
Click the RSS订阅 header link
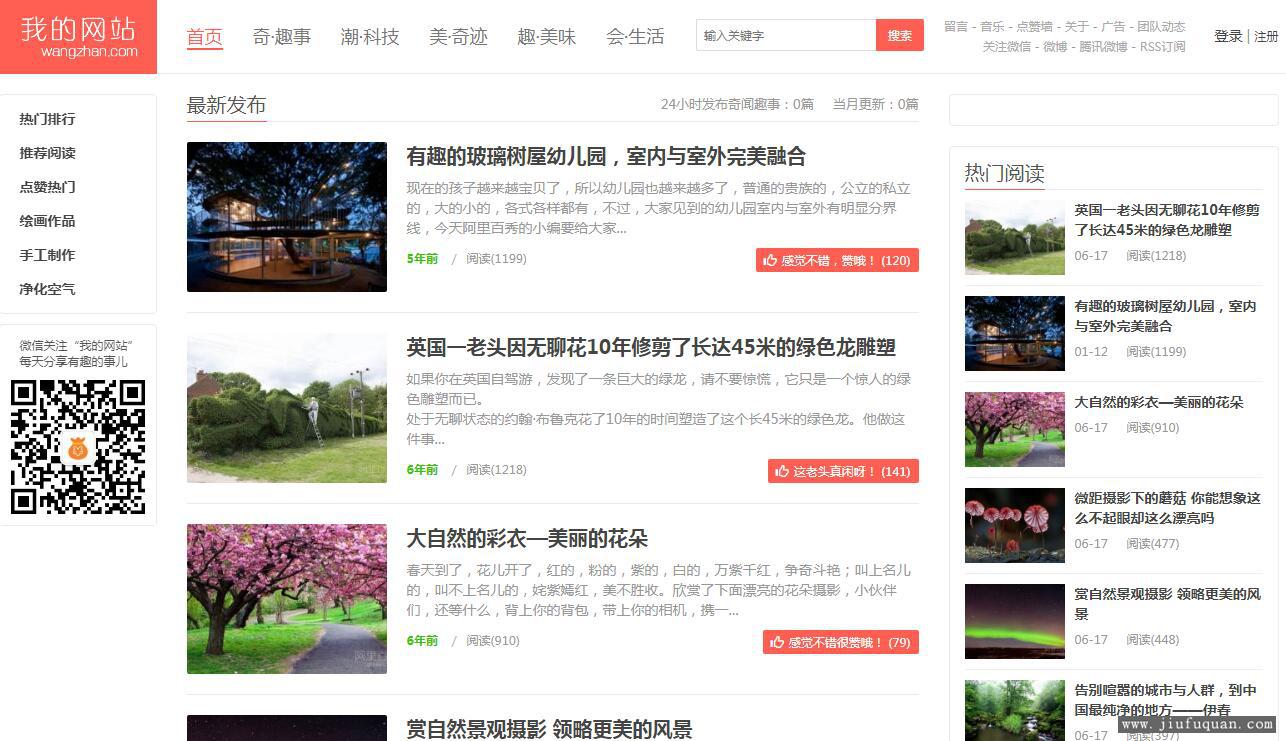[1163, 47]
